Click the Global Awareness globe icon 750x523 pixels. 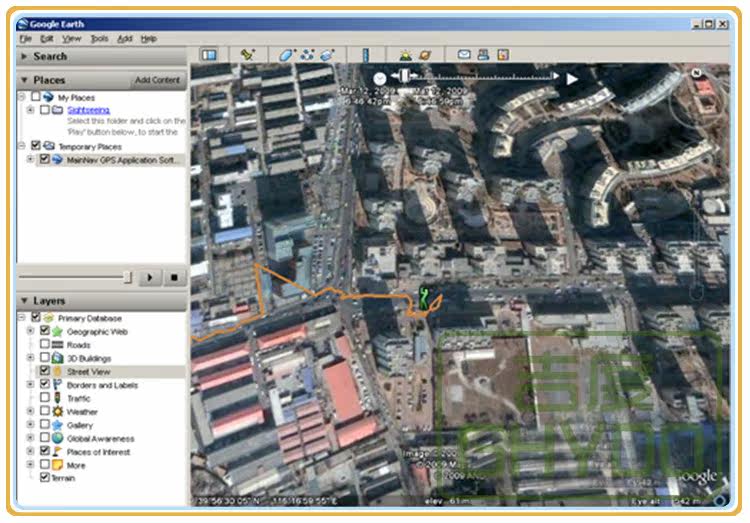tap(57, 438)
